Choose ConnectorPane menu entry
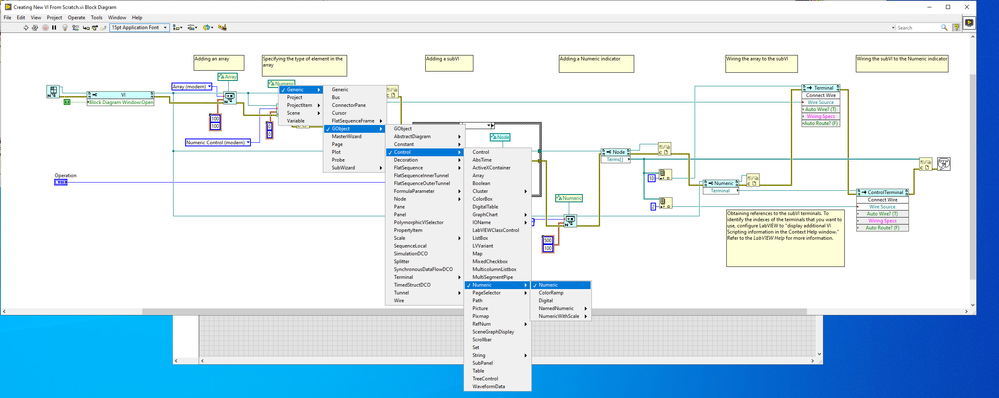This screenshot has height=398, width=999. coord(355,105)
